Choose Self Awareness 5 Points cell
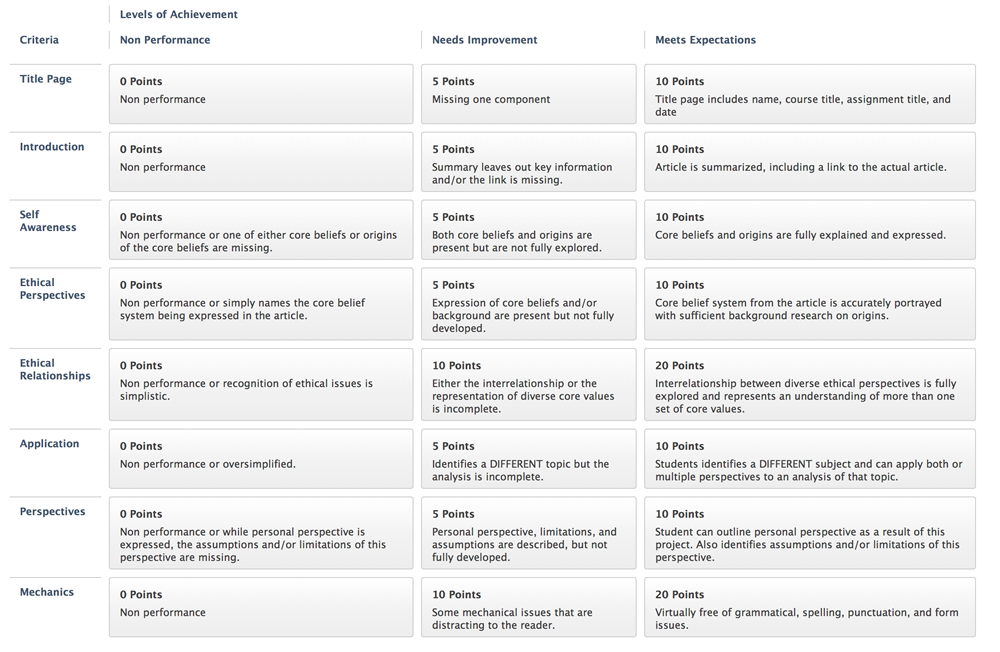This screenshot has height=652, width=1000. [x=528, y=230]
